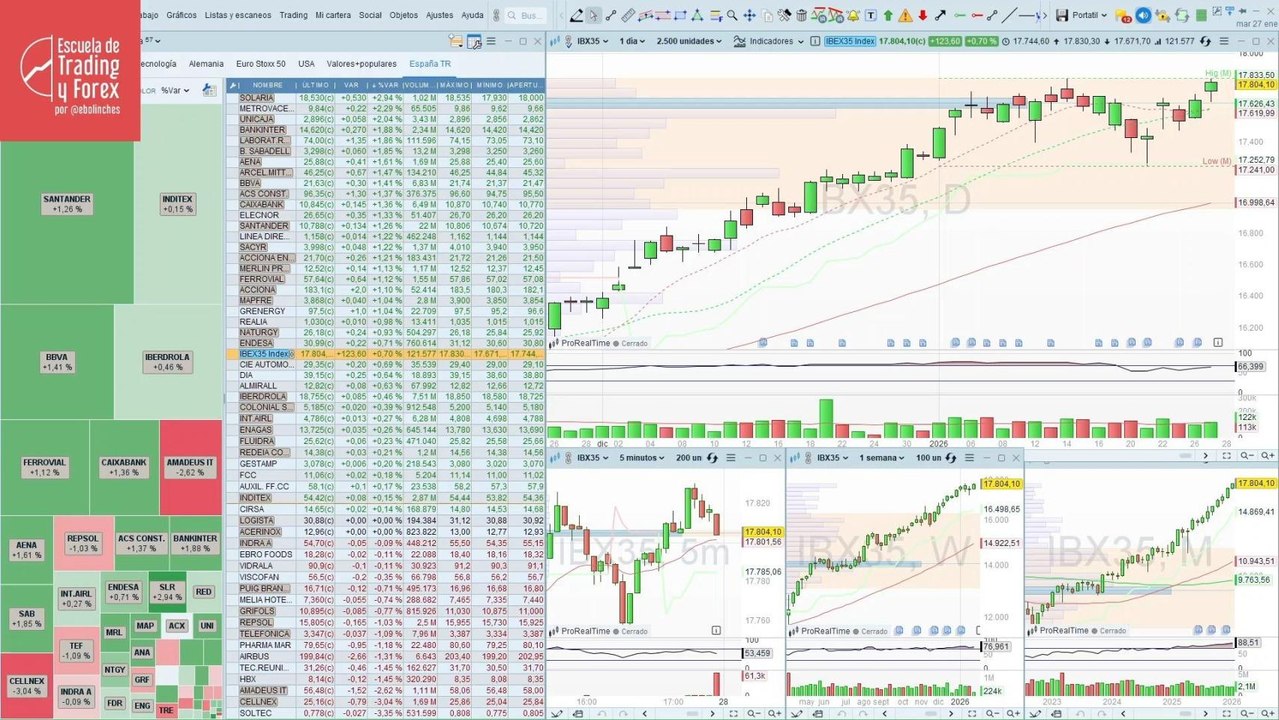Select the triangle drawing tool
This screenshot has width=1279, height=720.
pos(697,16)
